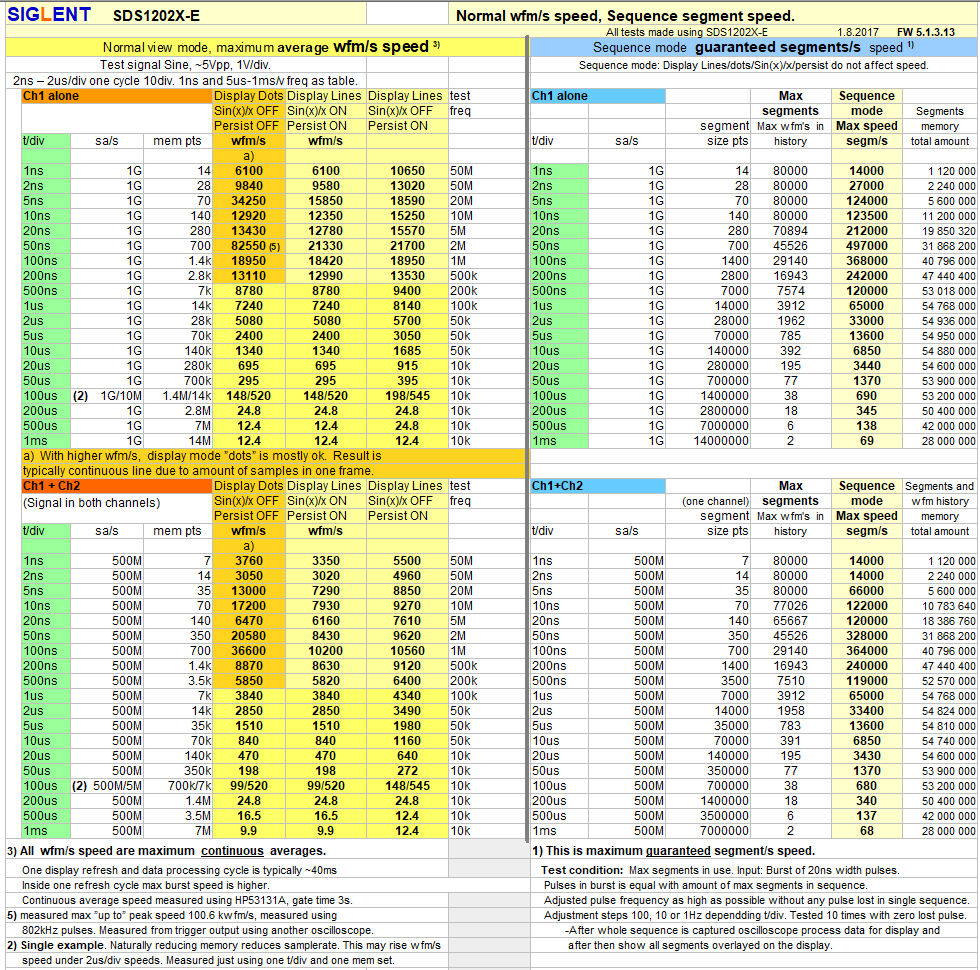Click the max segments value '70894'
The width and height of the screenshot is (980, 970).
tap(790, 231)
